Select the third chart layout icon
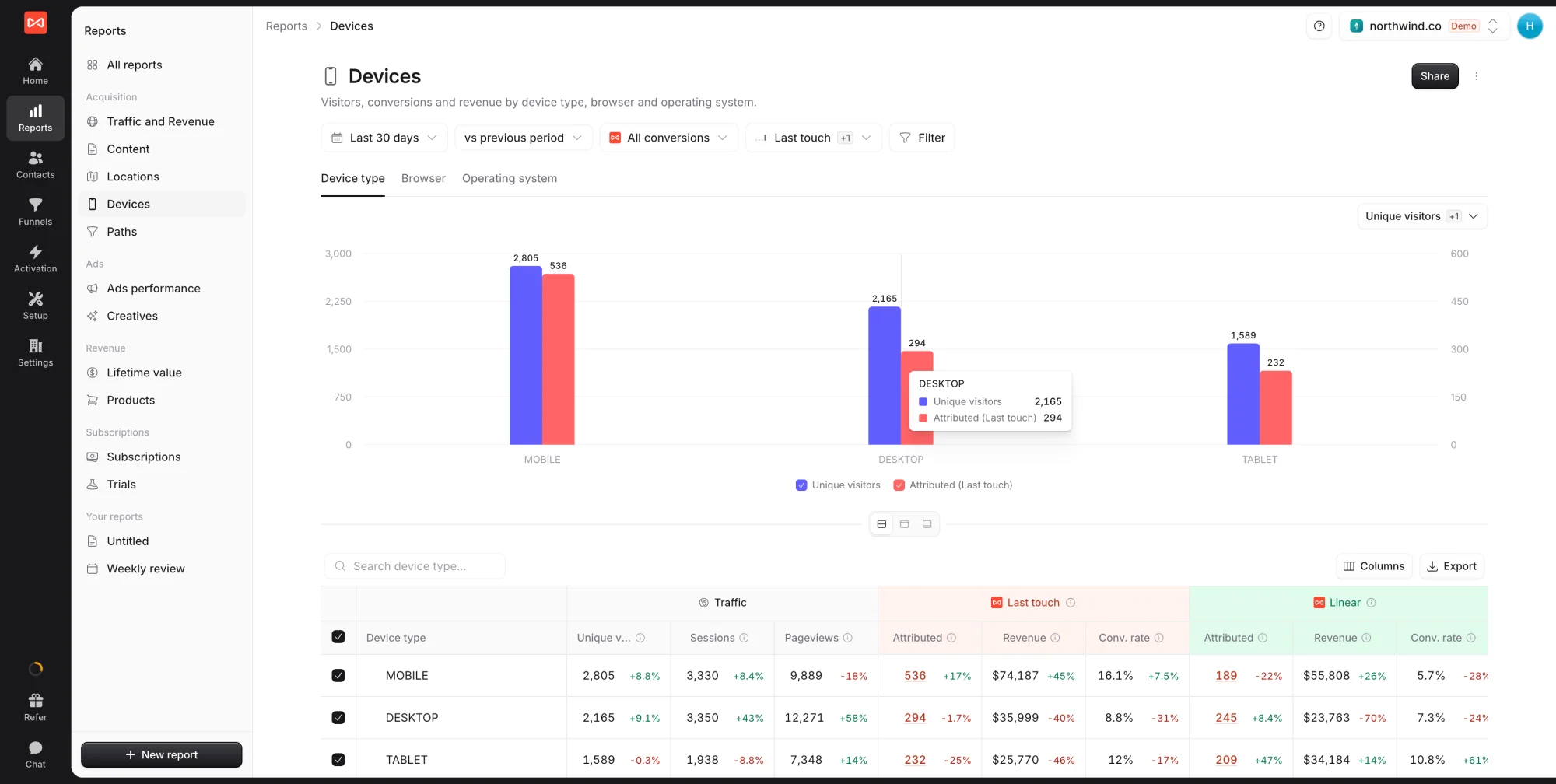The height and width of the screenshot is (784, 1556). tap(927, 524)
